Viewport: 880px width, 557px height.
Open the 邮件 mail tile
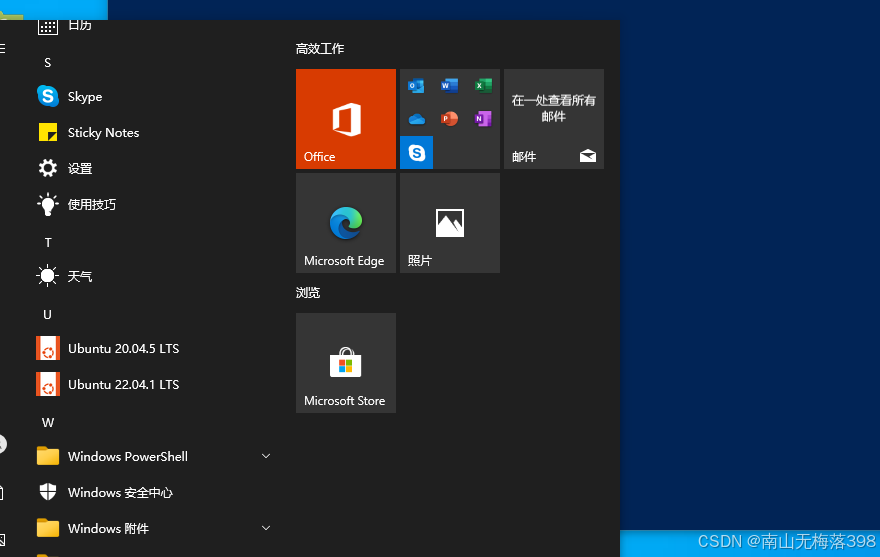pos(554,119)
